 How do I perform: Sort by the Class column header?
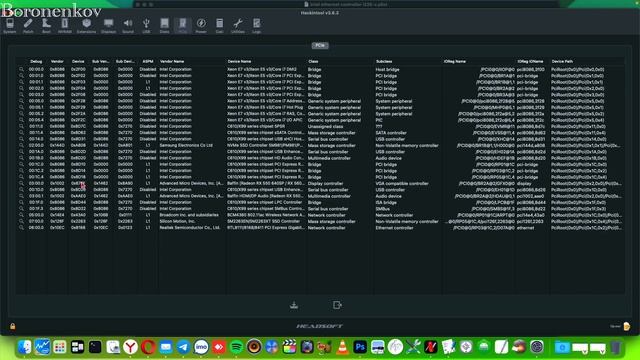[313, 62]
